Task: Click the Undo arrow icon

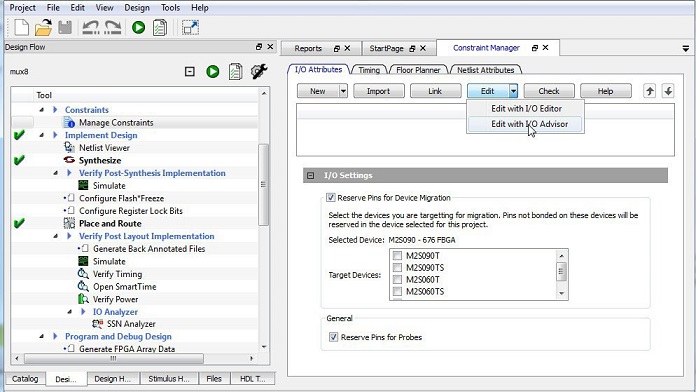Action: pos(91,28)
